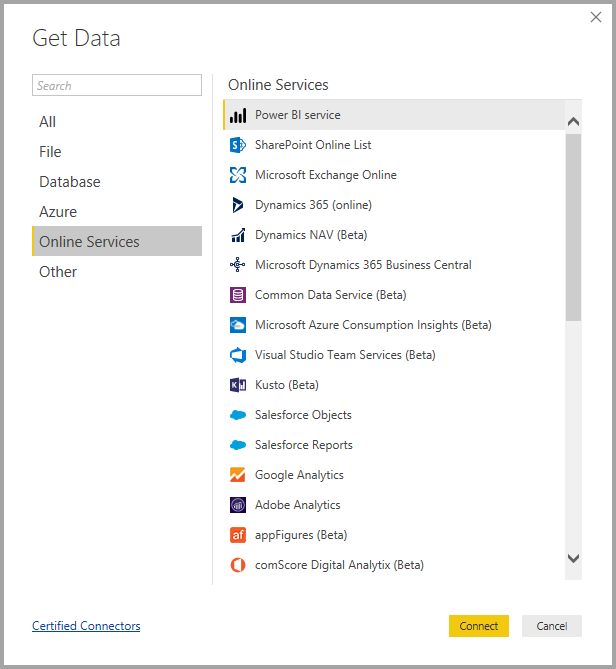
Task: Click the connector list scrollbar thumb
Action: pyautogui.click(x=573, y=225)
